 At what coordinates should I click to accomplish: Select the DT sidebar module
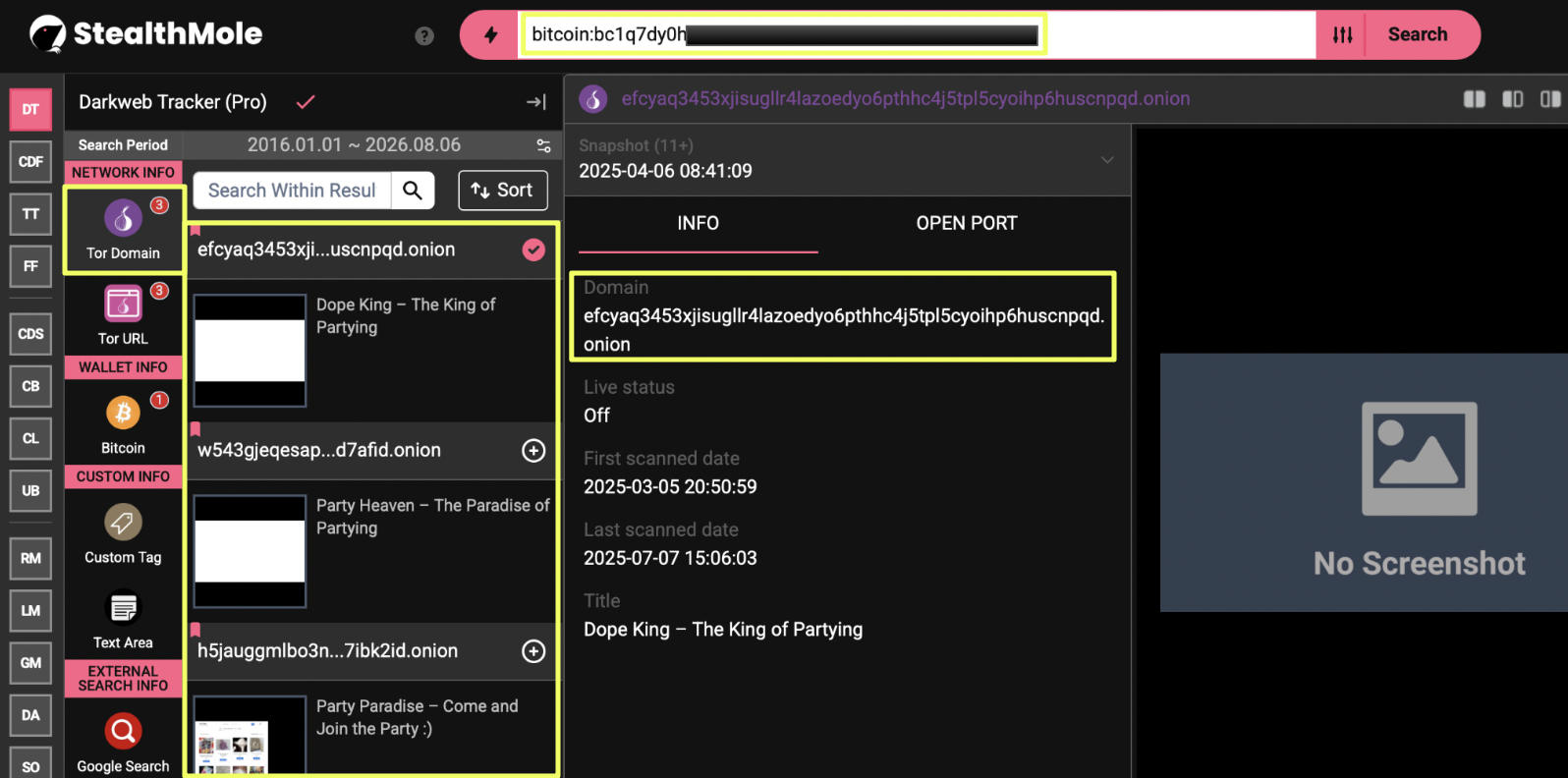click(30, 109)
